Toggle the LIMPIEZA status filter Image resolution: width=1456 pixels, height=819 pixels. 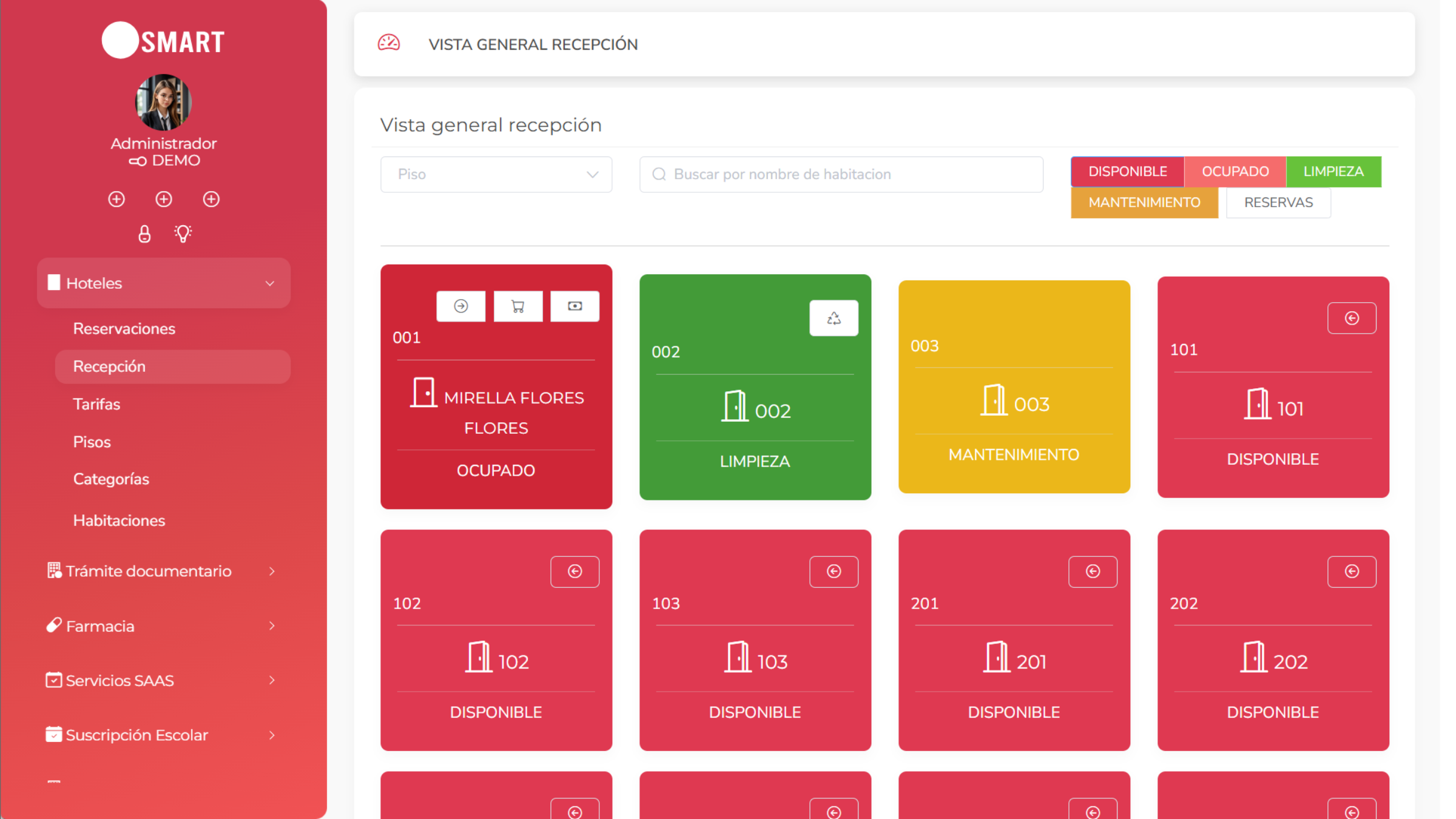[x=1333, y=172]
